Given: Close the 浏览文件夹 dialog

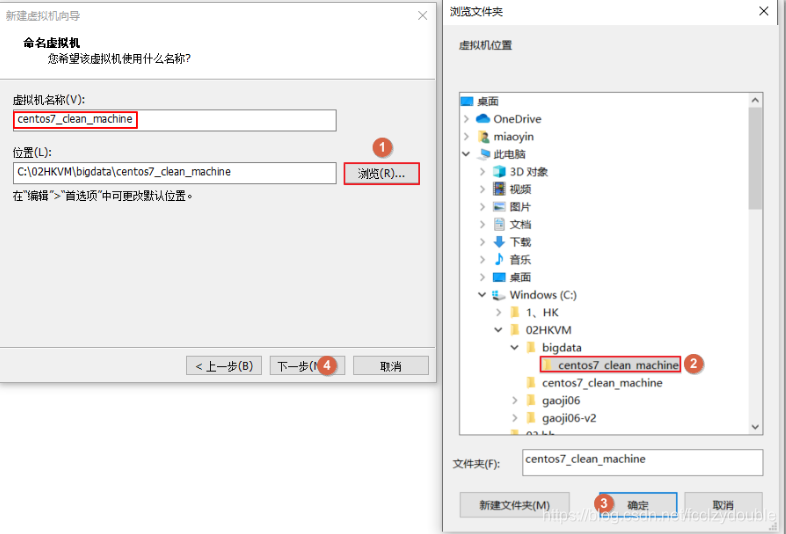Looking at the screenshot, I should pyautogui.click(x=763, y=11).
